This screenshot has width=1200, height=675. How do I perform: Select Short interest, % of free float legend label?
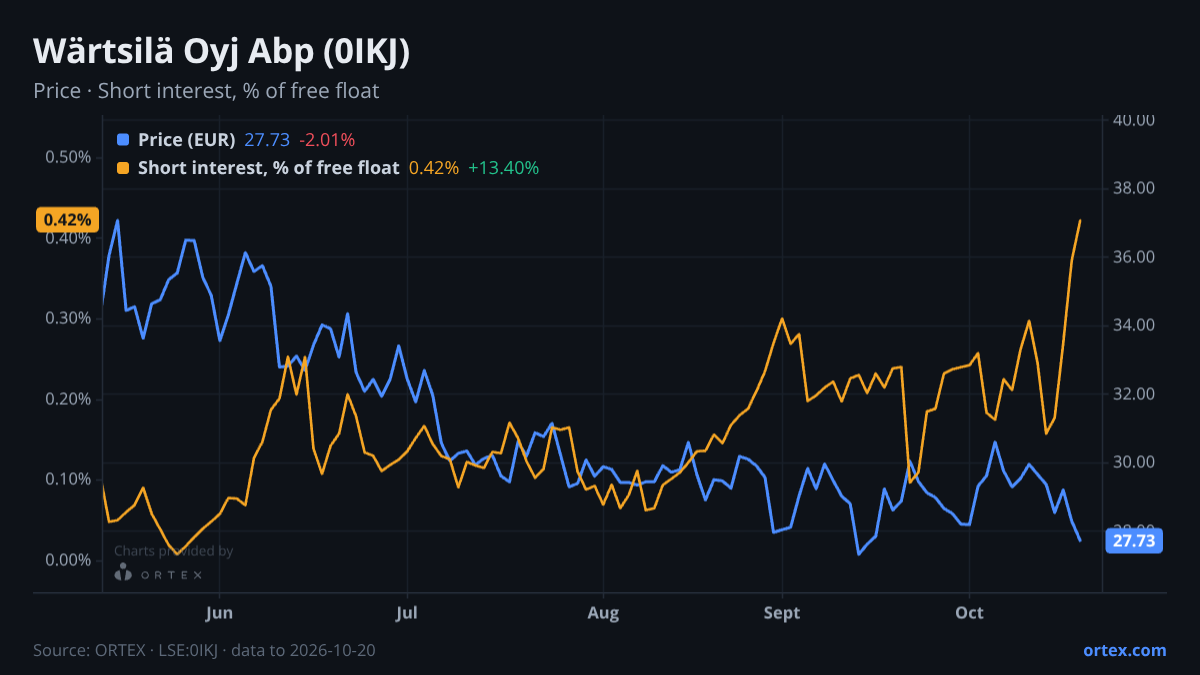tap(268, 168)
